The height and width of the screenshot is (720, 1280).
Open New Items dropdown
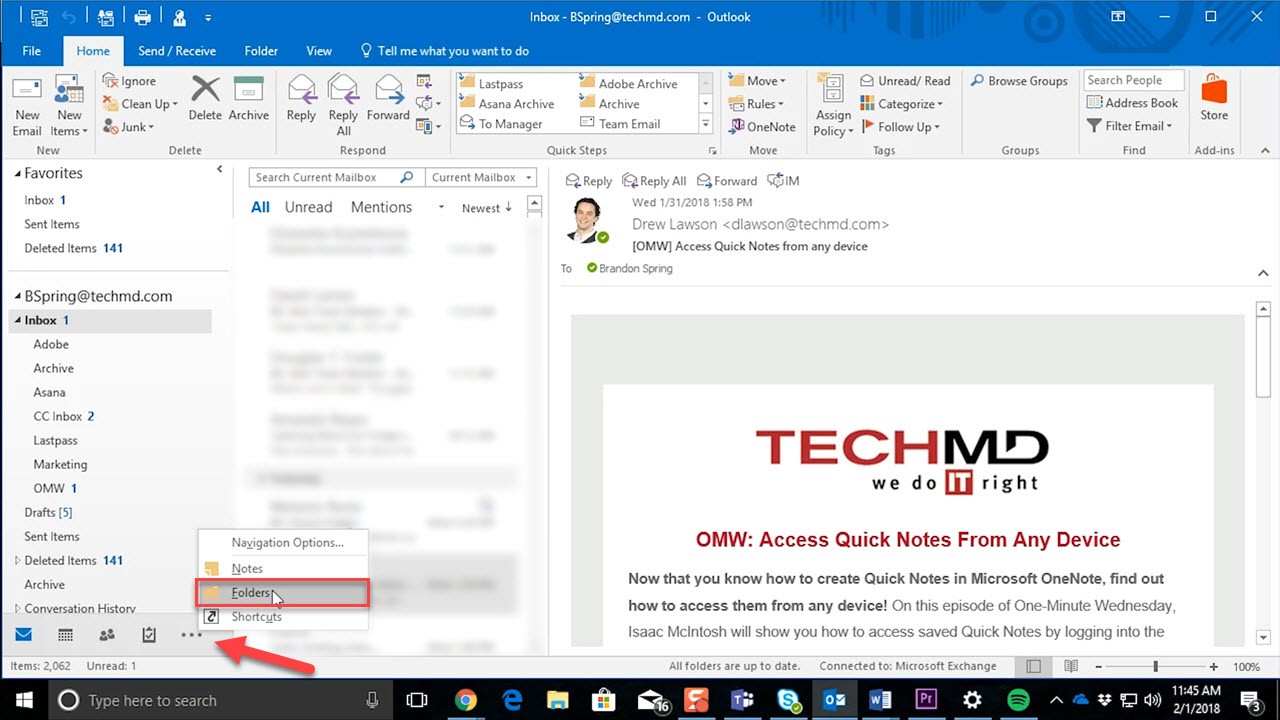(69, 106)
